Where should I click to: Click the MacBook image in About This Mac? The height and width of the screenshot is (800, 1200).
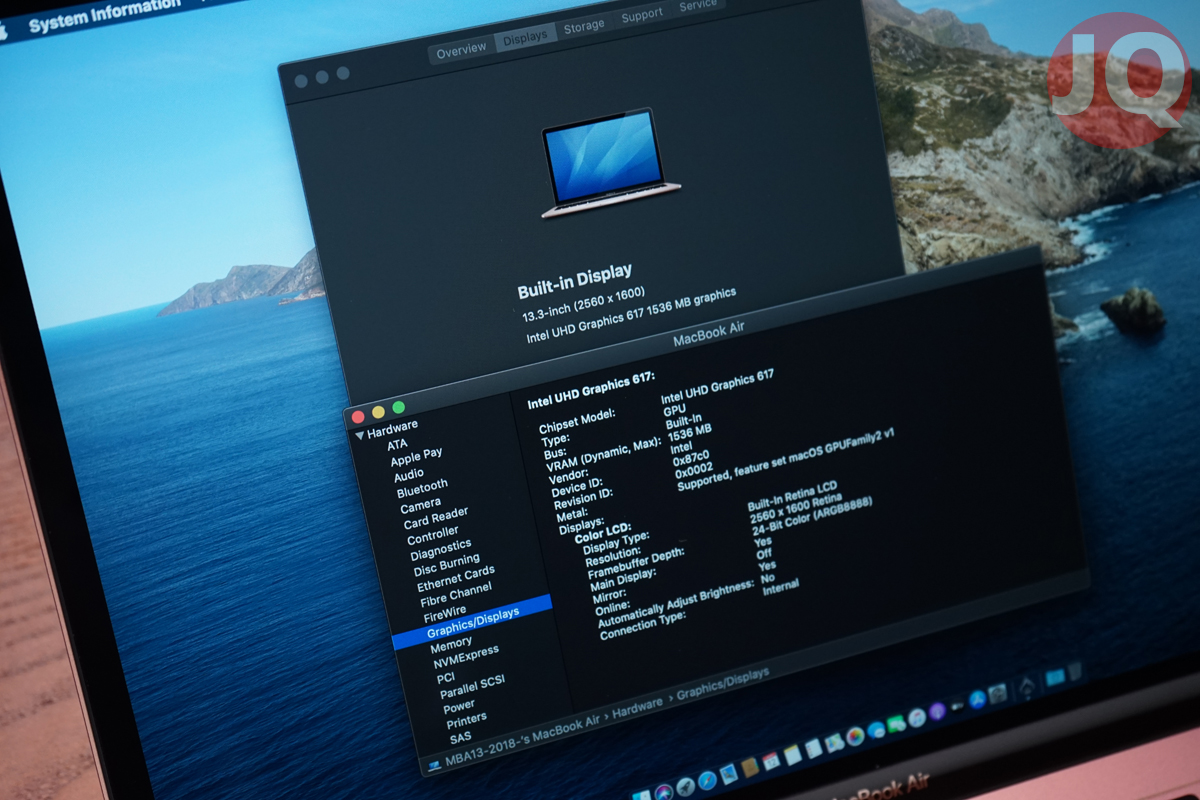(x=609, y=163)
